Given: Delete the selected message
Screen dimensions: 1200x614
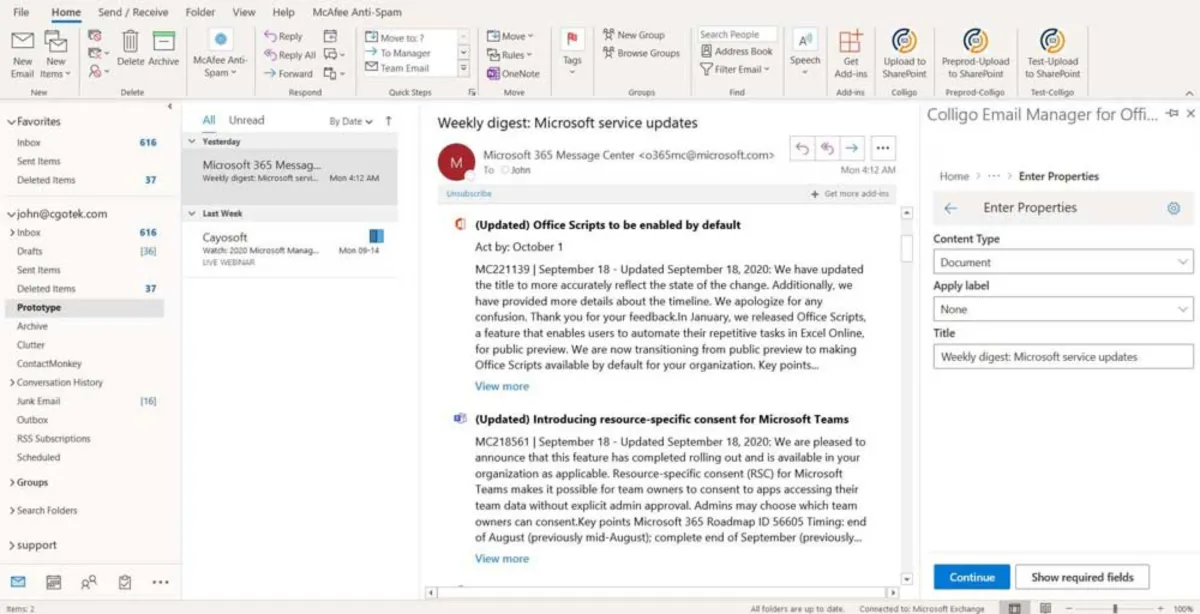Looking at the screenshot, I should pyautogui.click(x=130, y=49).
